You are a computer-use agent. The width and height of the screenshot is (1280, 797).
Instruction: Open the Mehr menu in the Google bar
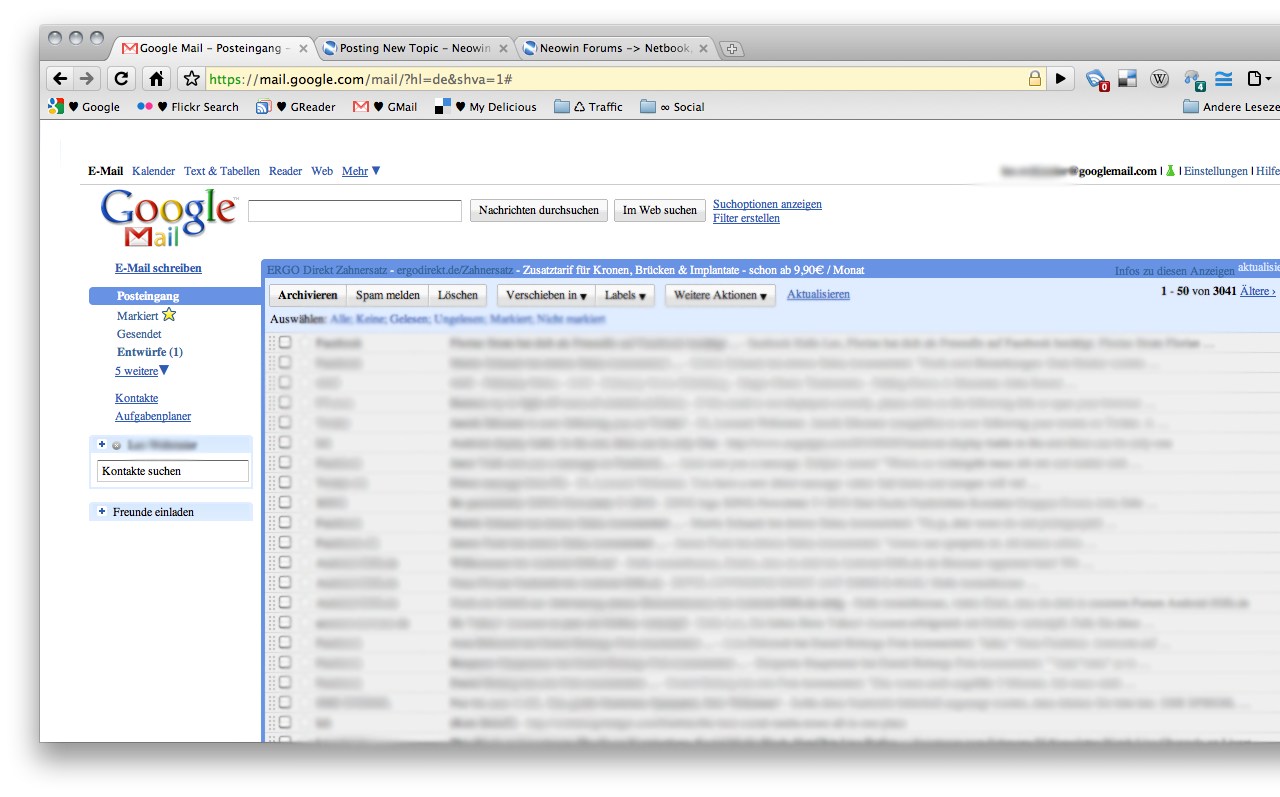click(x=356, y=171)
